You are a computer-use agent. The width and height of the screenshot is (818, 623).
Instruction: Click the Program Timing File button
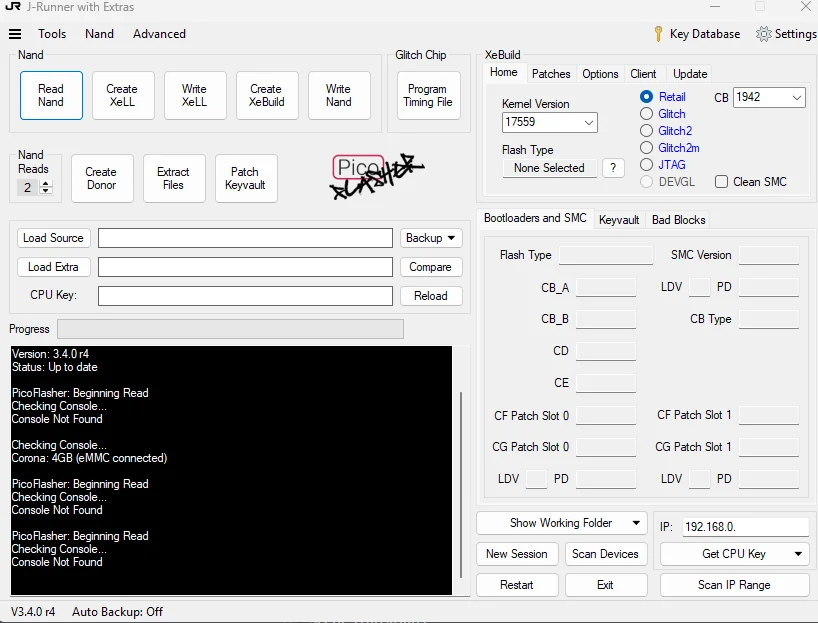click(x=428, y=95)
